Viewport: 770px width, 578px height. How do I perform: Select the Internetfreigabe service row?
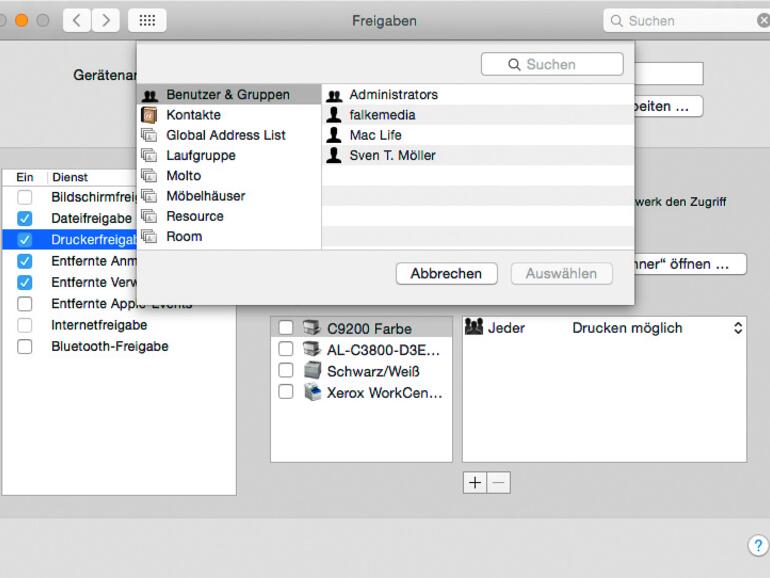(x=119, y=325)
